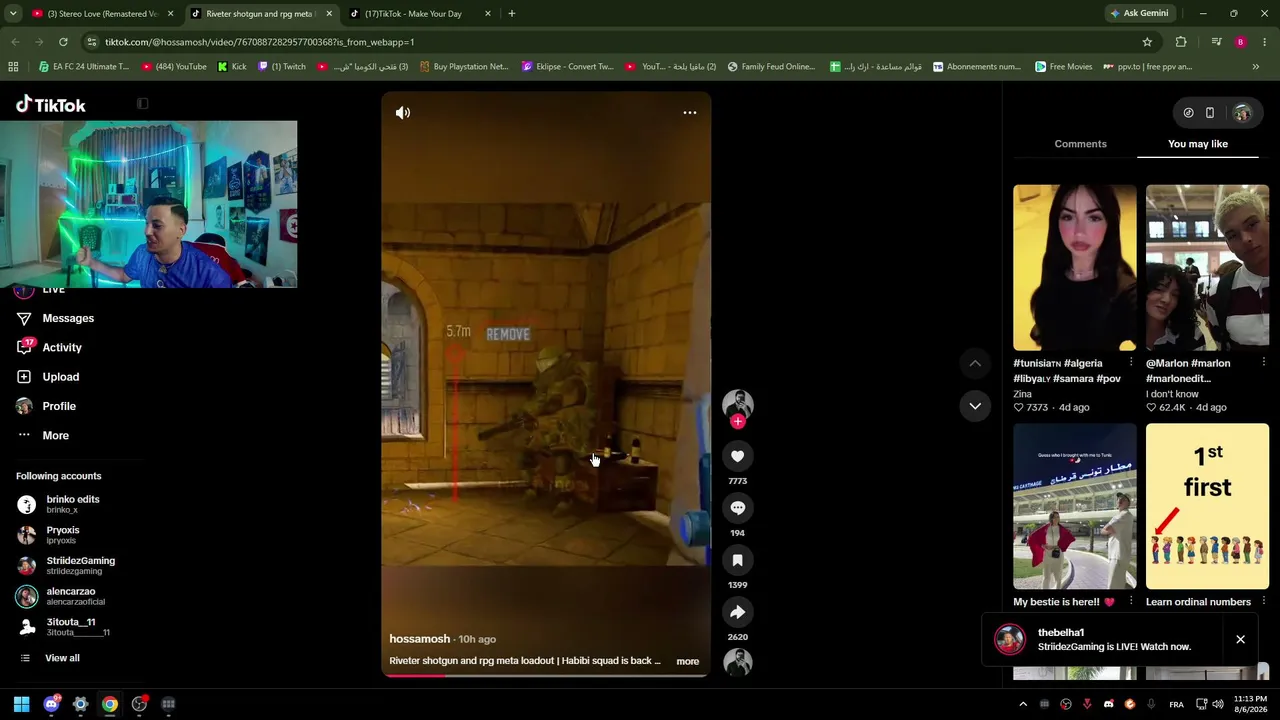Open the sound disc below the share icon
Image resolution: width=1280 pixels, height=720 pixels.
(738, 662)
